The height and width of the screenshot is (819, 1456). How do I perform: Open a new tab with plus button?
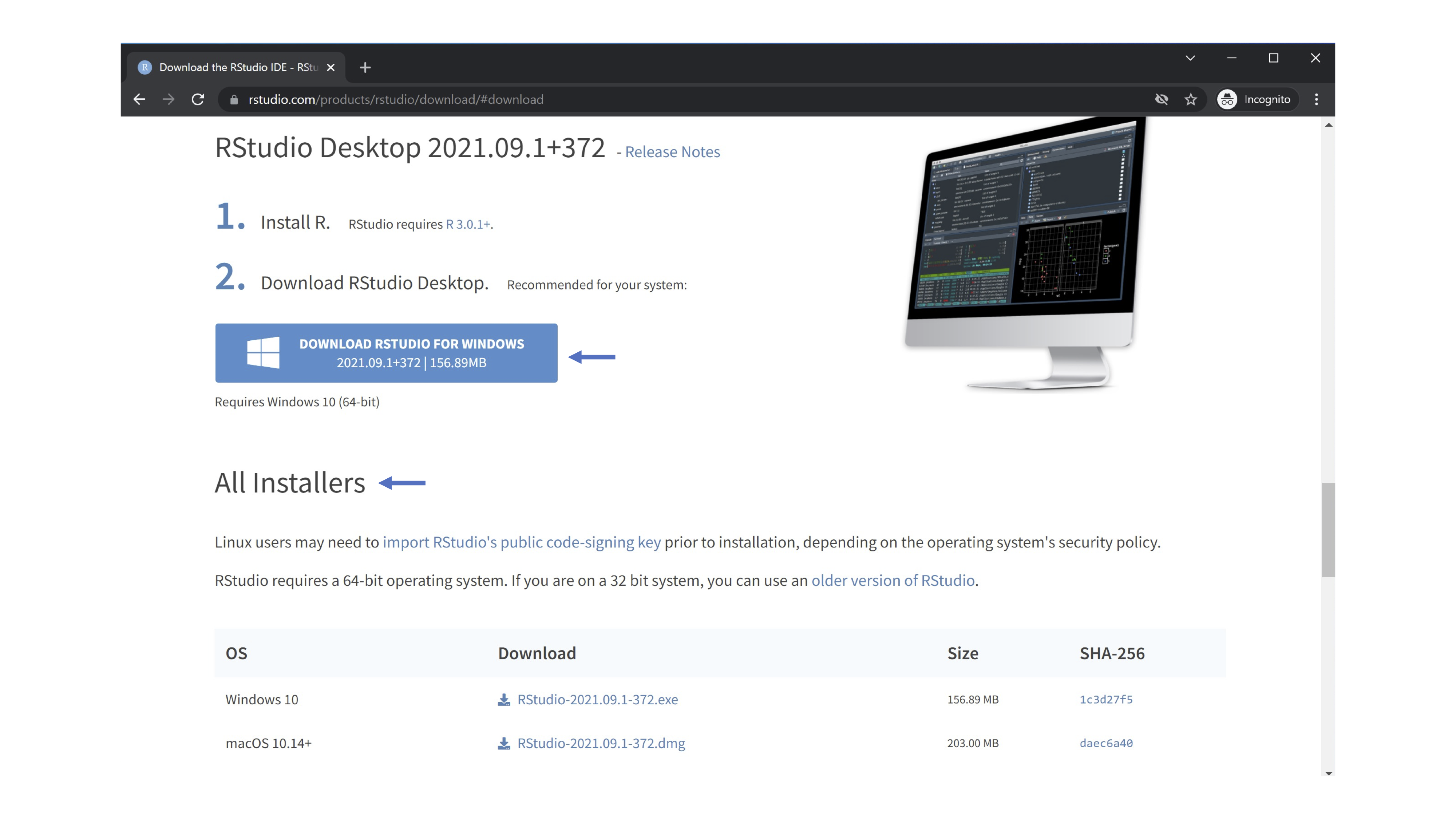pos(365,67)
